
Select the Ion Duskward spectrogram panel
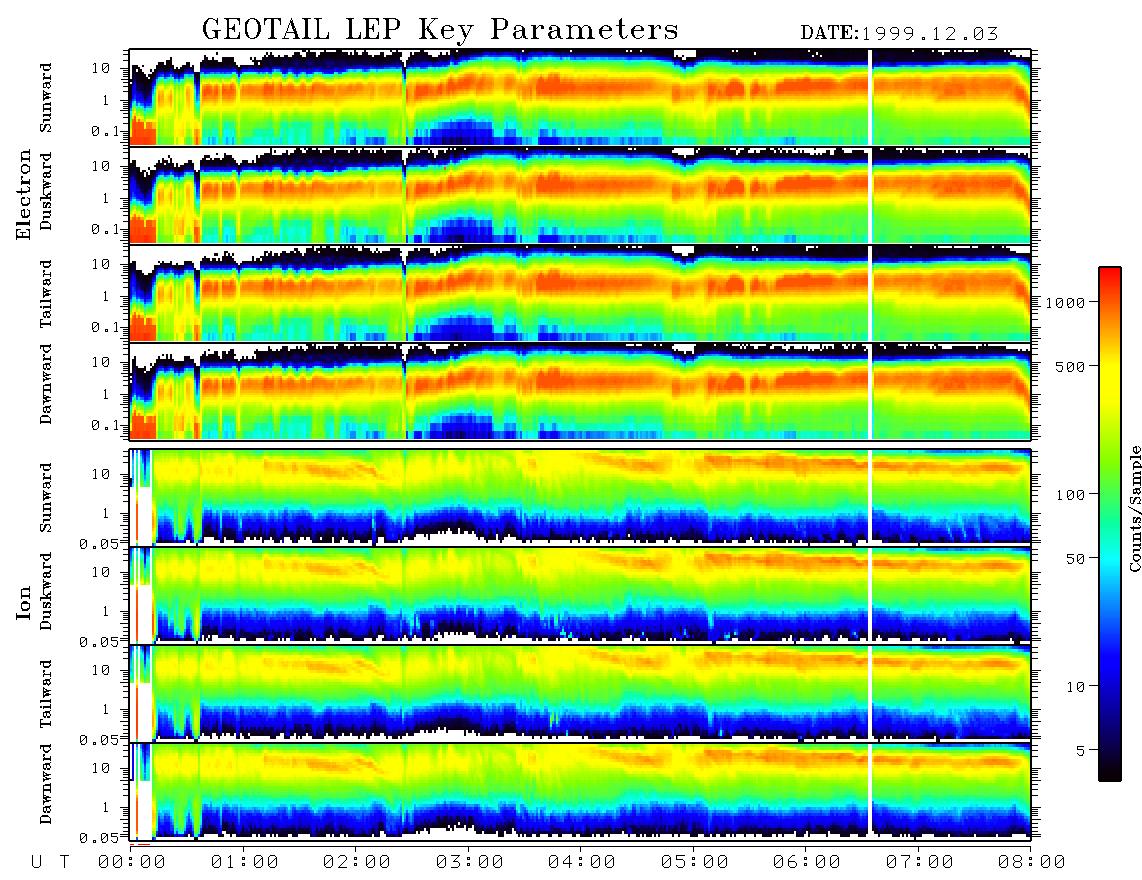(580, 595)
